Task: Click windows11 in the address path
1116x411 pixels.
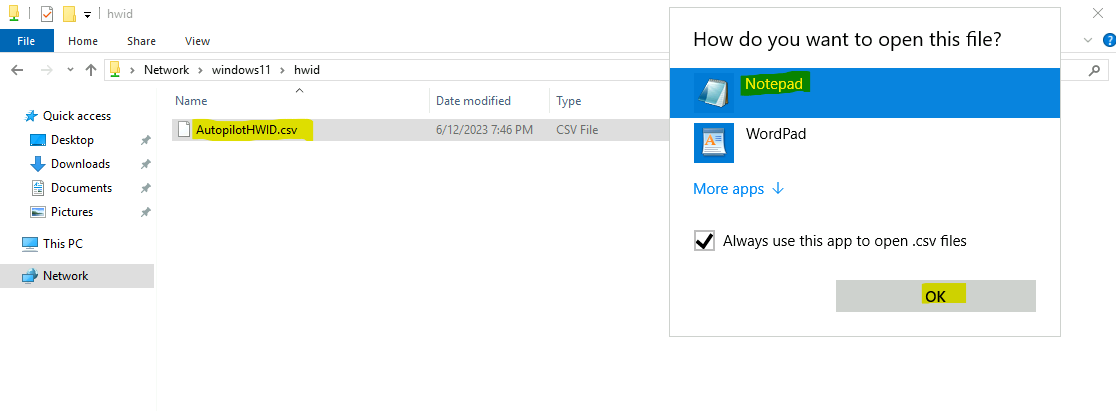Action: click(x=241, y=70)
